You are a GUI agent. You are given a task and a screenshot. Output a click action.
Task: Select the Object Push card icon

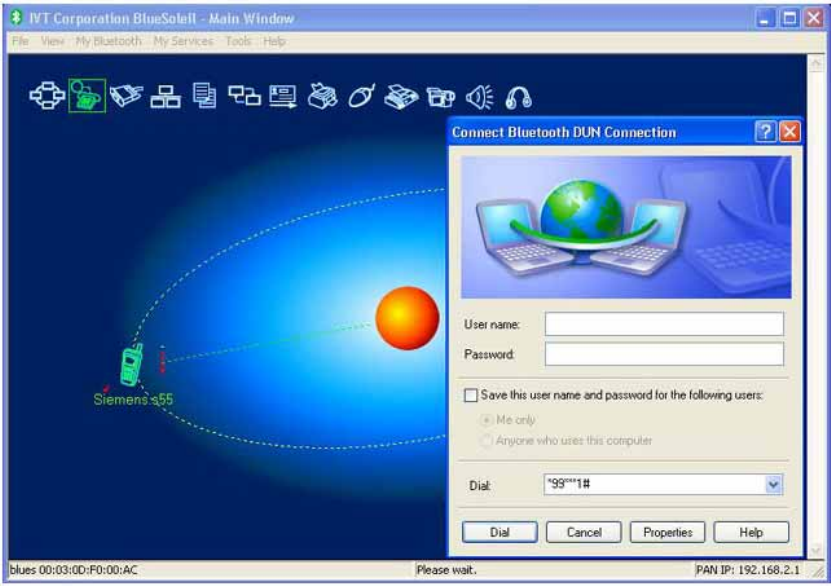[283, 97]
